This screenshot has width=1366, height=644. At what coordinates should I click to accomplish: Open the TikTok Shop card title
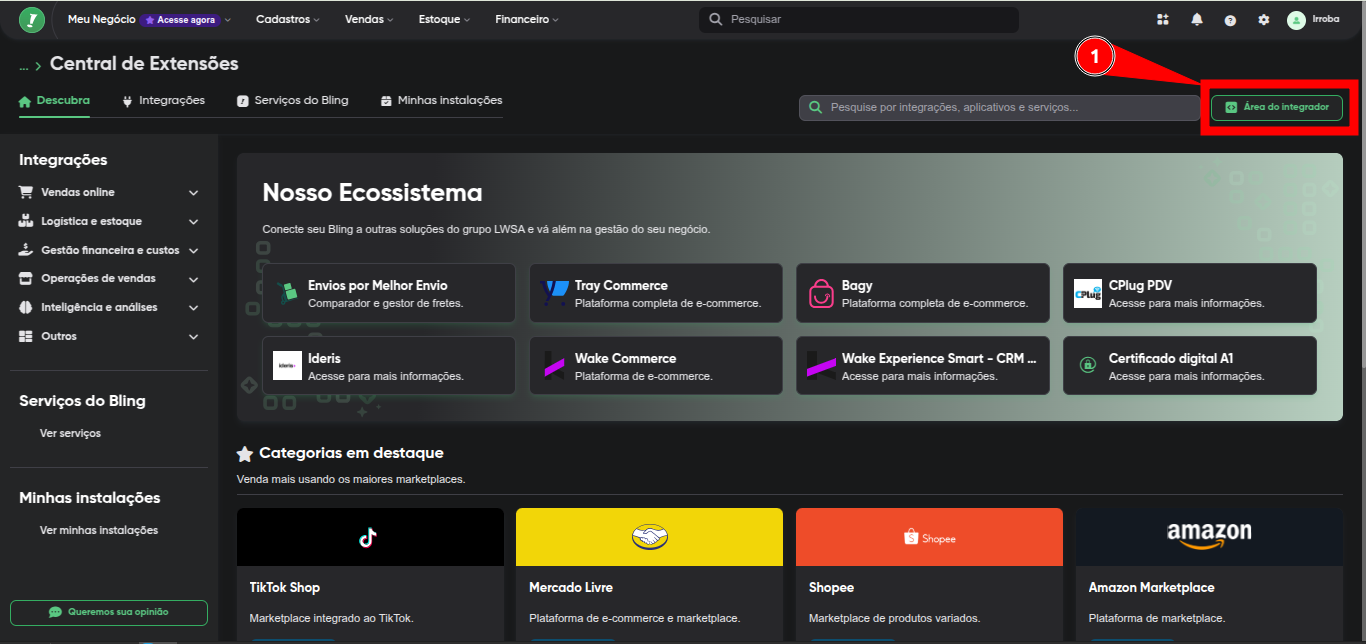tap(285, 587)
